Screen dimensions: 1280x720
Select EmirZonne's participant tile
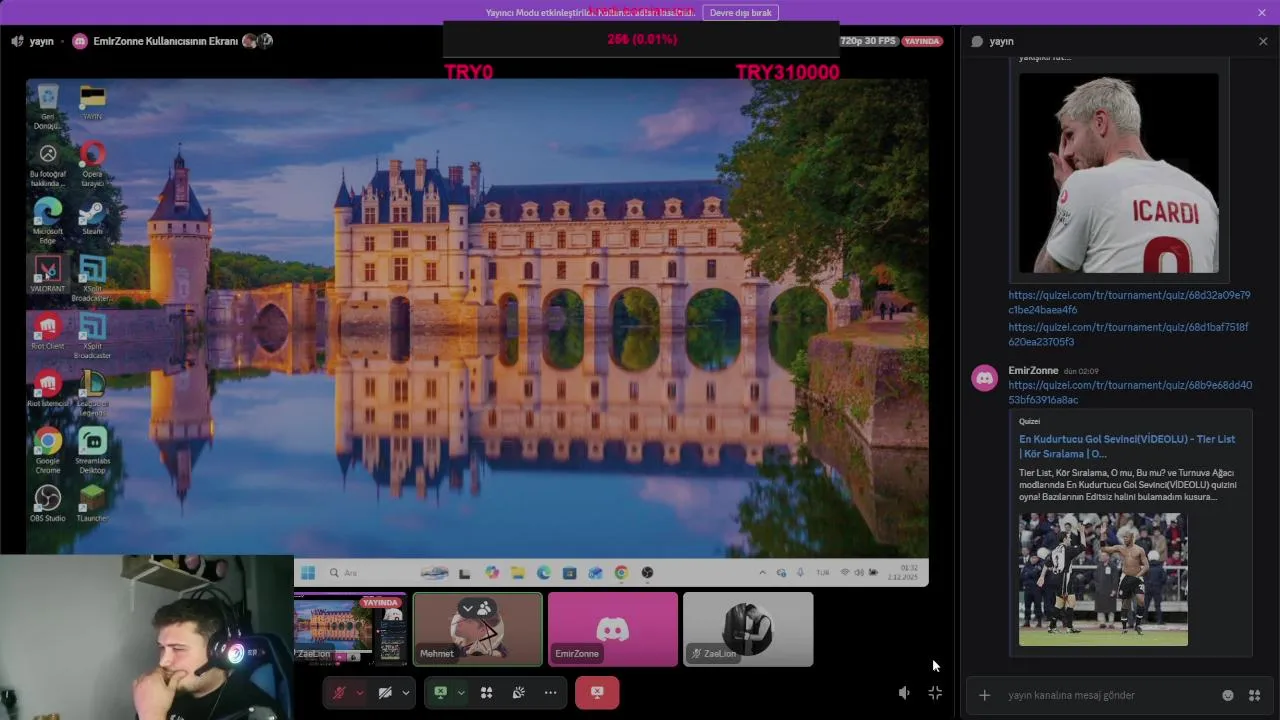(x=613, y=629)
